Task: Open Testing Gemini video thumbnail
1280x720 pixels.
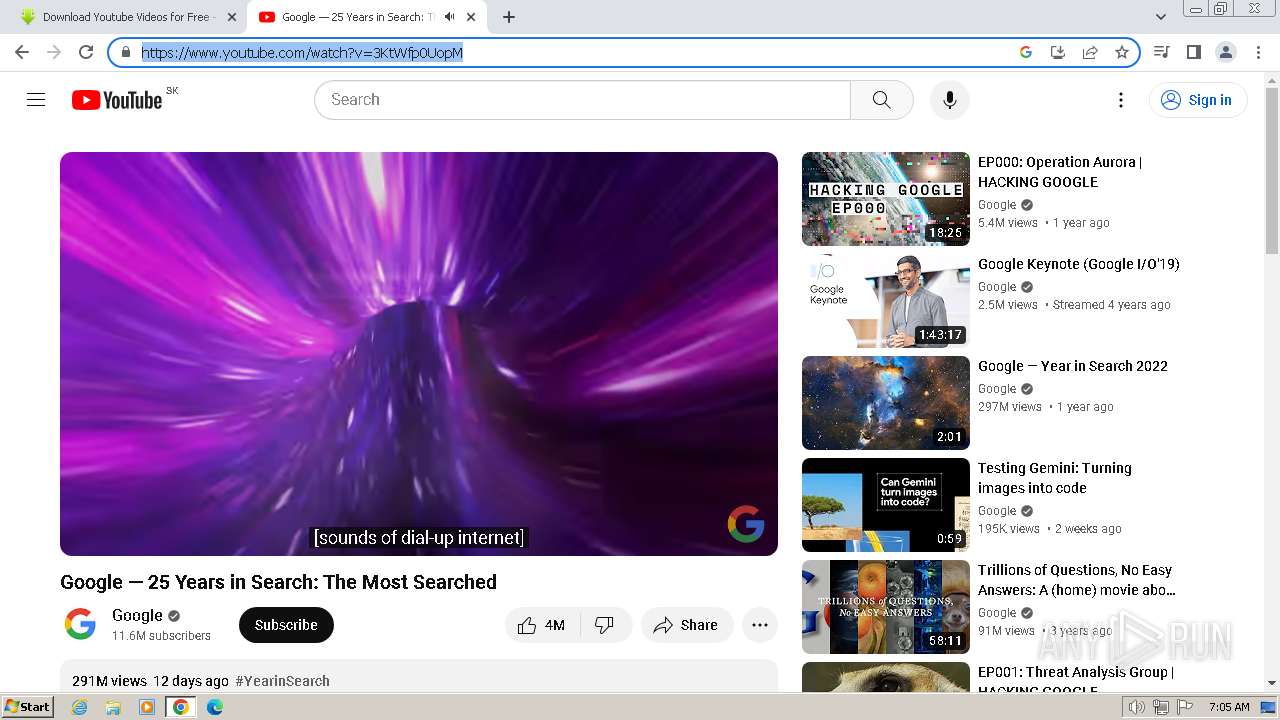Action: point(886,505)
